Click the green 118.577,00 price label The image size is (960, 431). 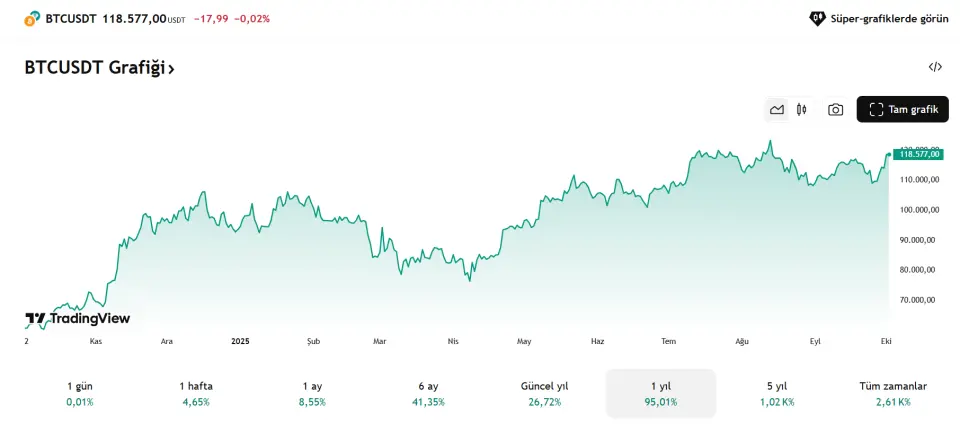[x=919, y=154]
